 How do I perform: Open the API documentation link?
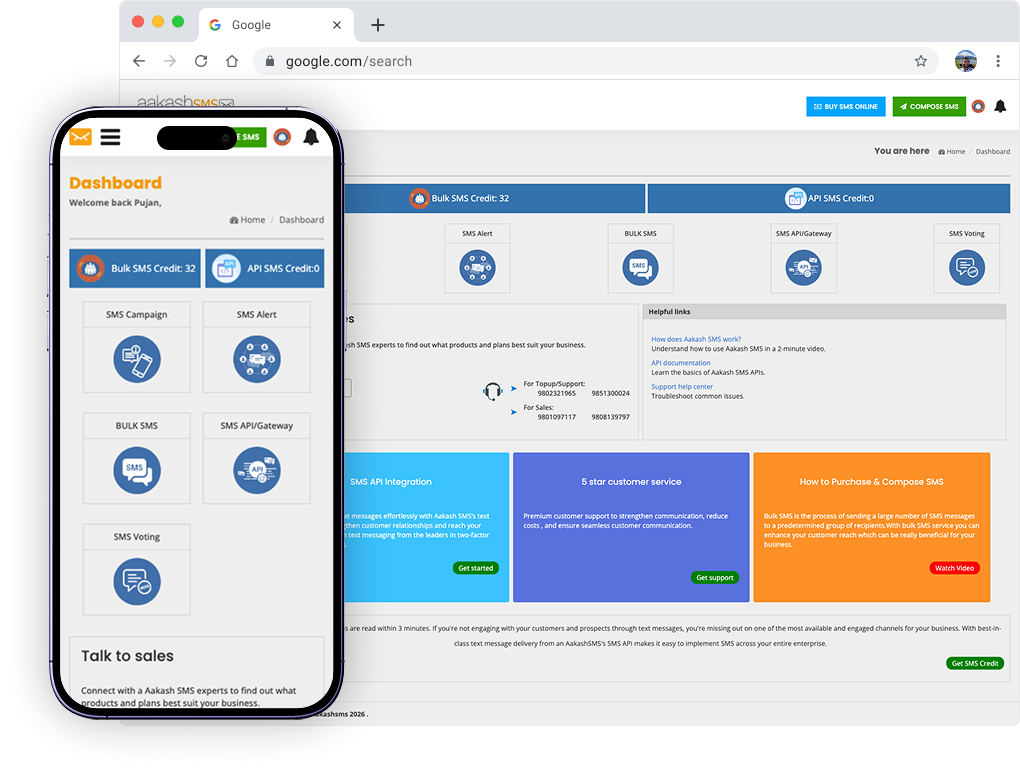681,363
